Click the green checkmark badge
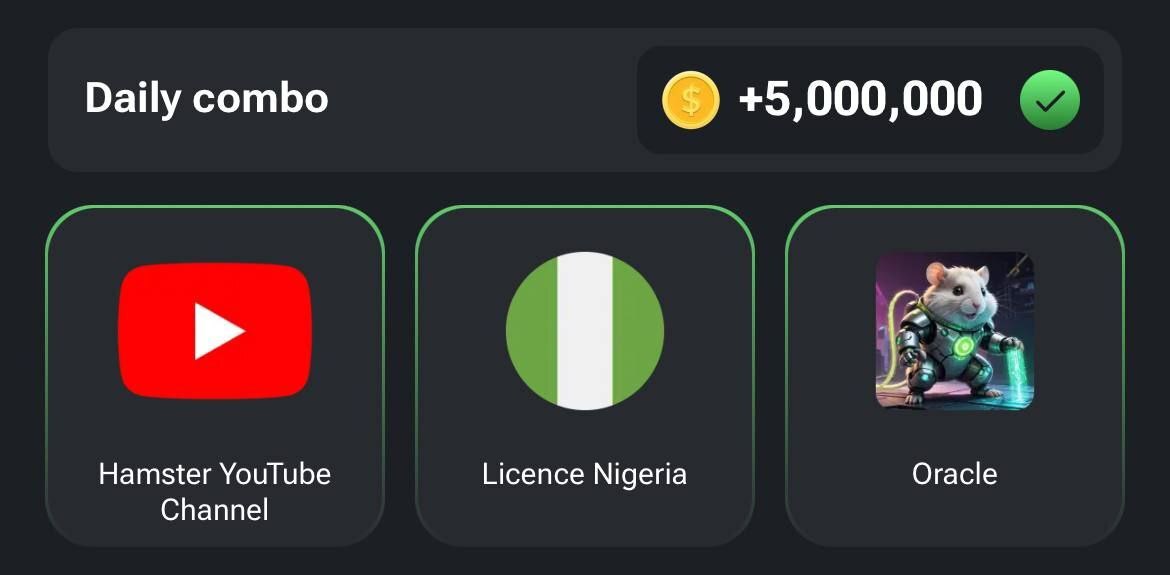The width and height of the screenshot is (1170, 575). pyautogui.click(x=1049, y=100)
